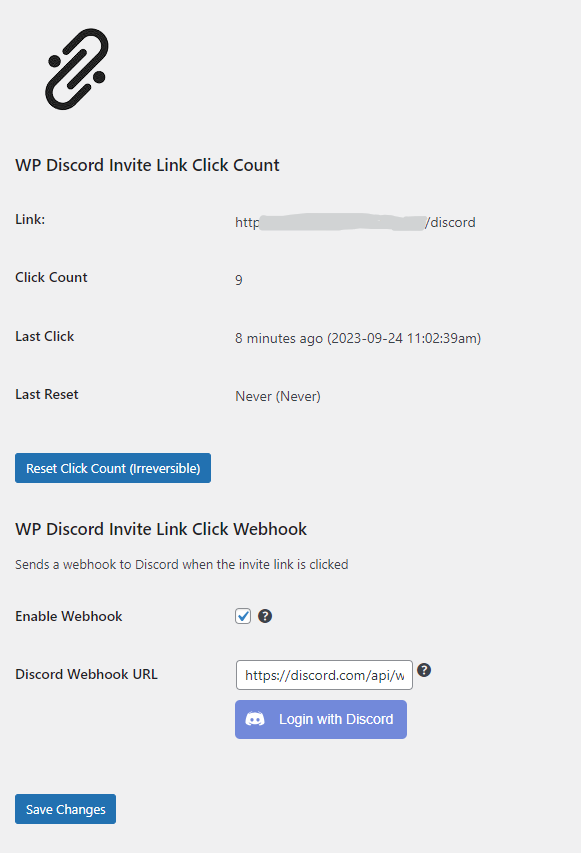581x853 pixels.
Task: Click the 'Enable Webhook' label
Action: click(69, 616)
